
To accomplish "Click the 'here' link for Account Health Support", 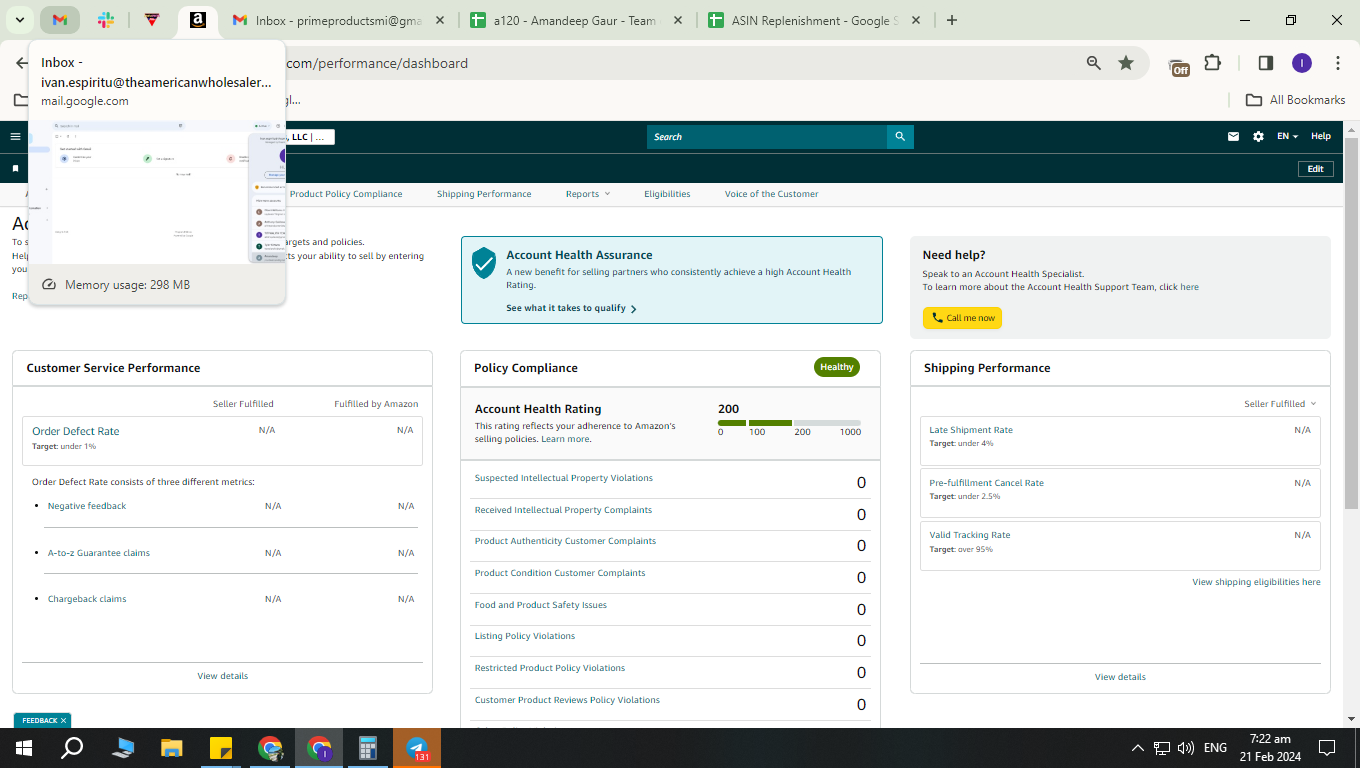I will [x=1189, y=287].
